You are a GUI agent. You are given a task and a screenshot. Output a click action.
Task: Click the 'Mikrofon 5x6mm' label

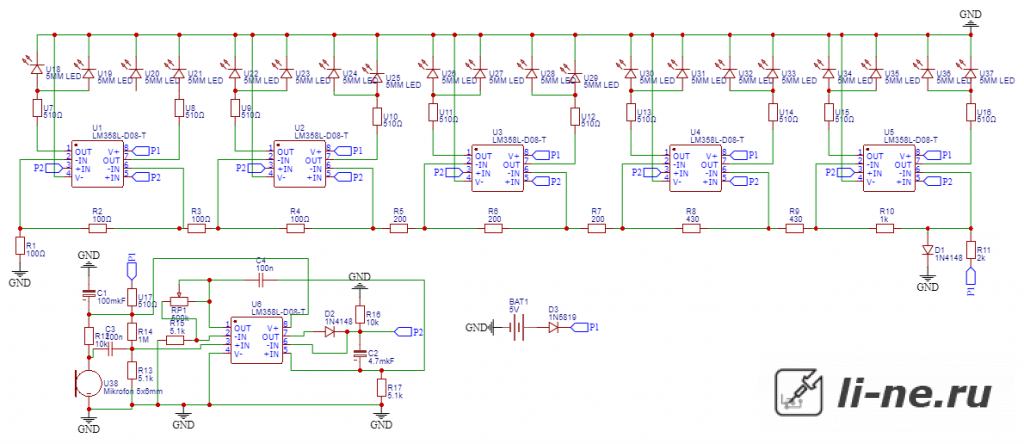click(x=133, y=391)
